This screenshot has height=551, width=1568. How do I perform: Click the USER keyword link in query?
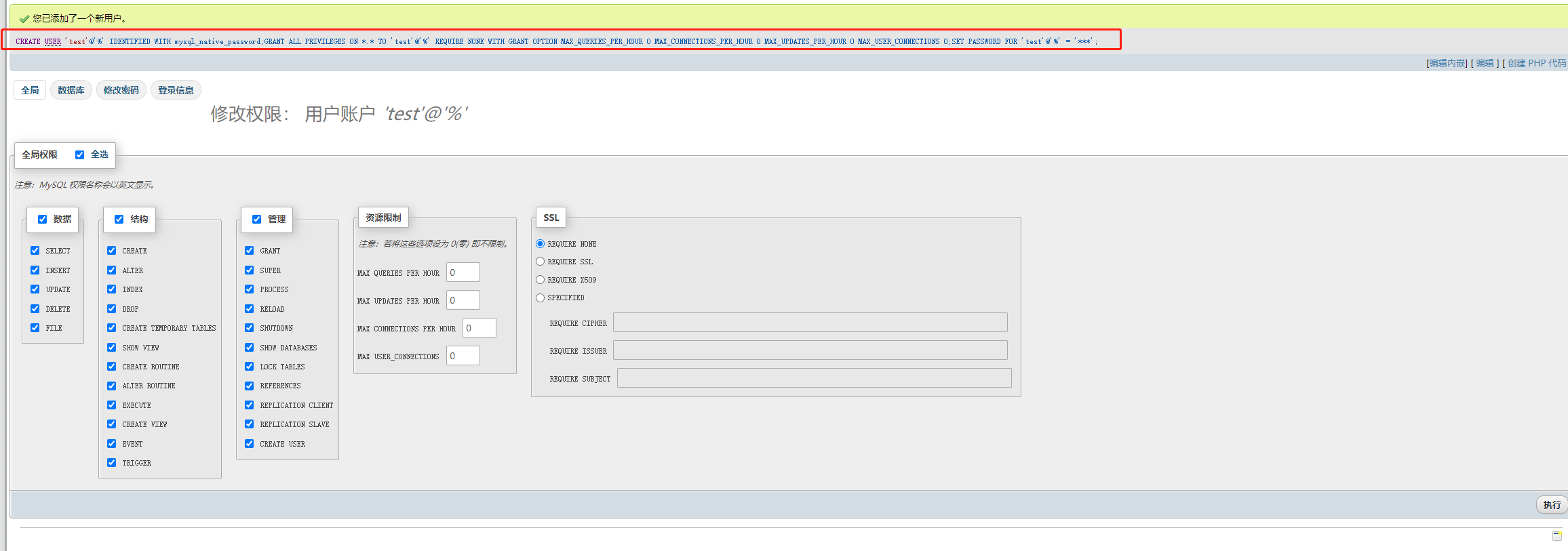pyautogui.click(x=53, y=41)
